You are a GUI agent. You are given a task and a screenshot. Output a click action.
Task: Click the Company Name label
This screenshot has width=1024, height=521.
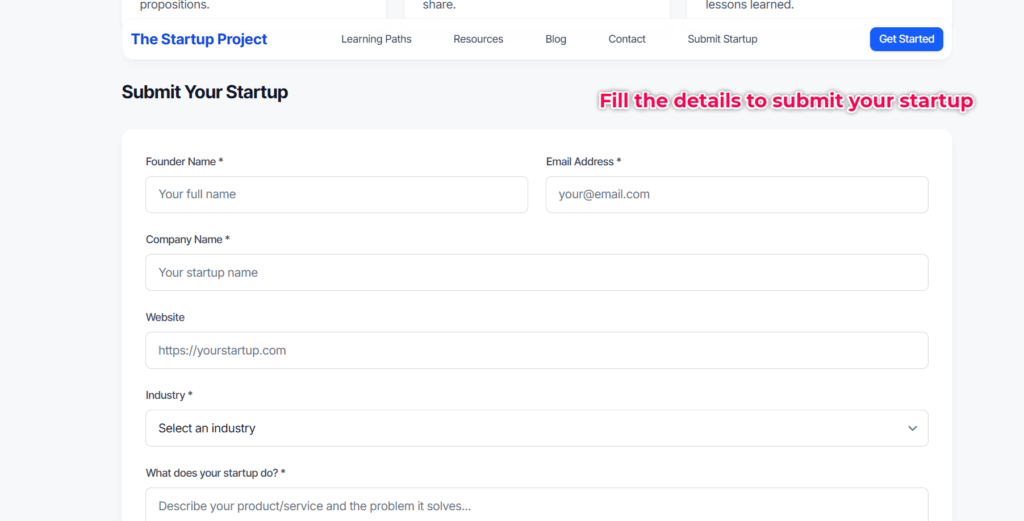[x=187, y=239]
